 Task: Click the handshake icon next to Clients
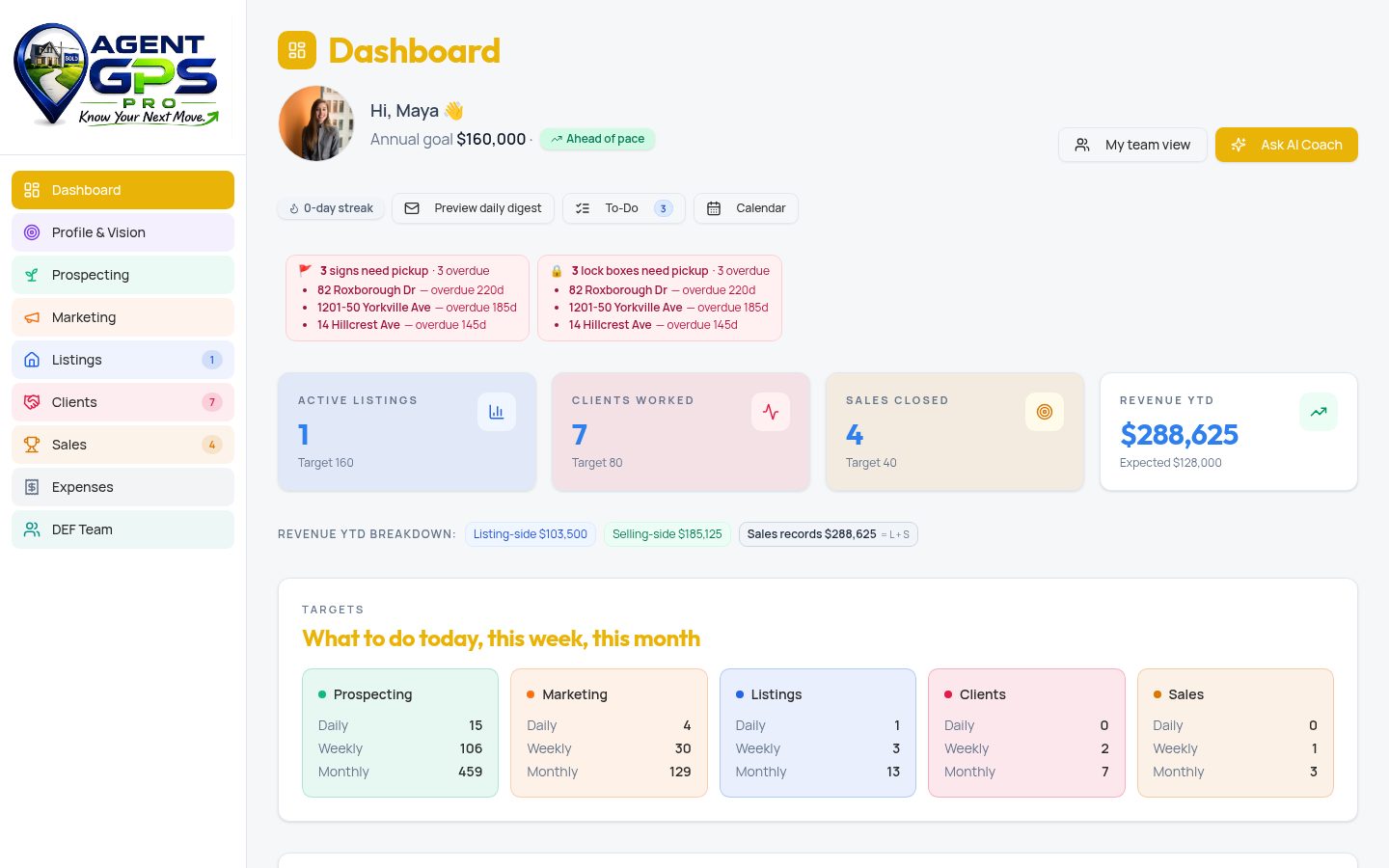click(32, 402)
